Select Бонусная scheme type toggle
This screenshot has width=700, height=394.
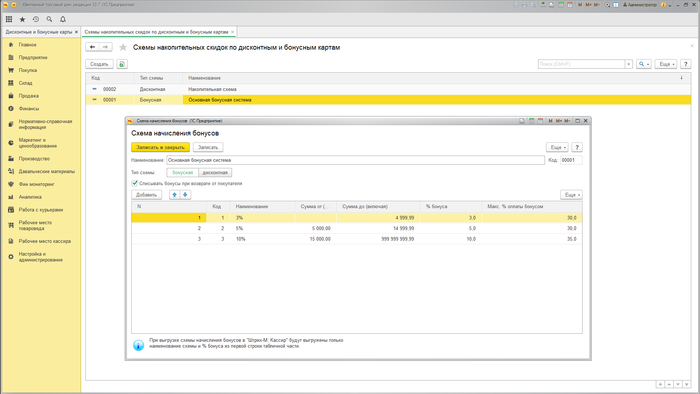click(183, 173)
